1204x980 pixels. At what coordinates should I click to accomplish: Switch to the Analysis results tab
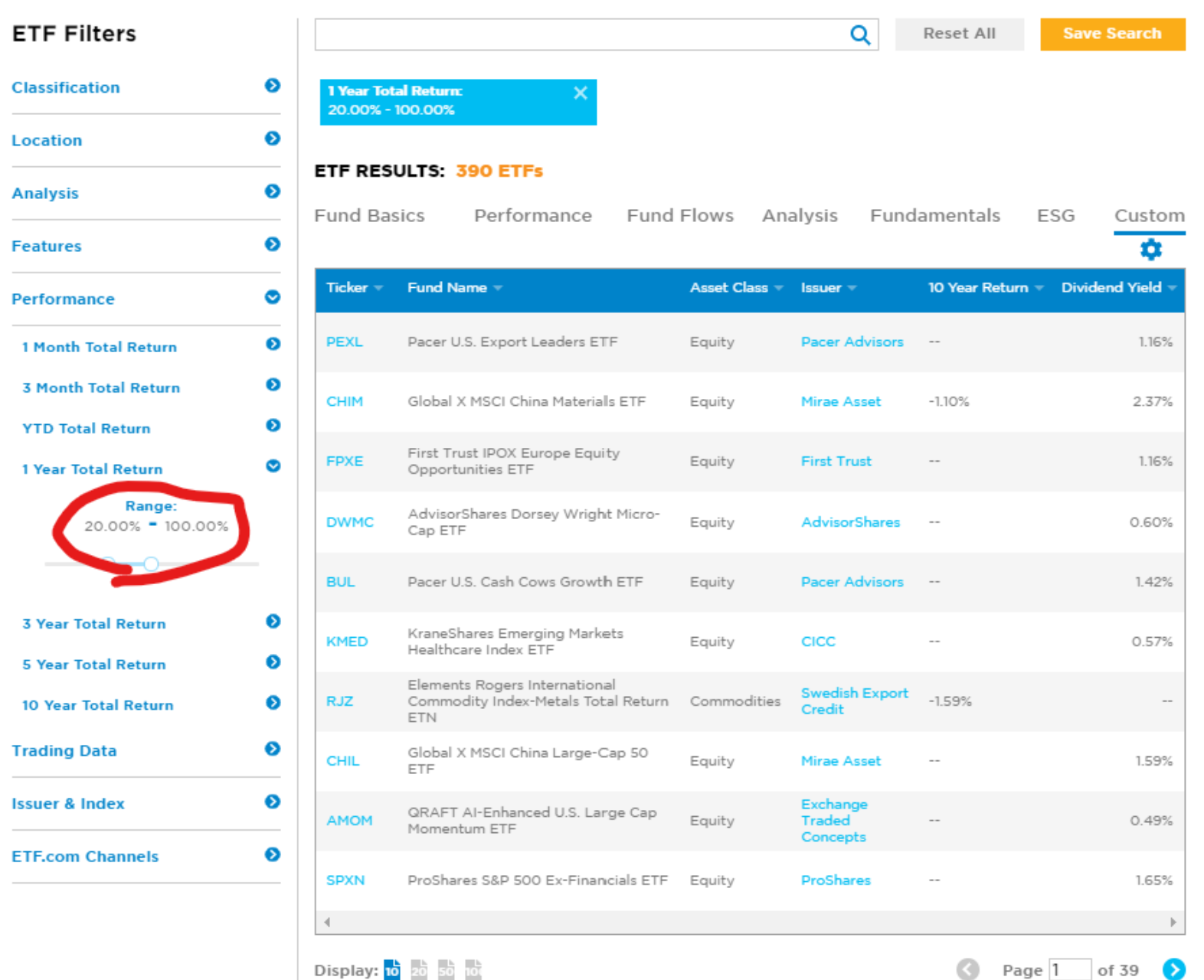(x=800, y=216)
